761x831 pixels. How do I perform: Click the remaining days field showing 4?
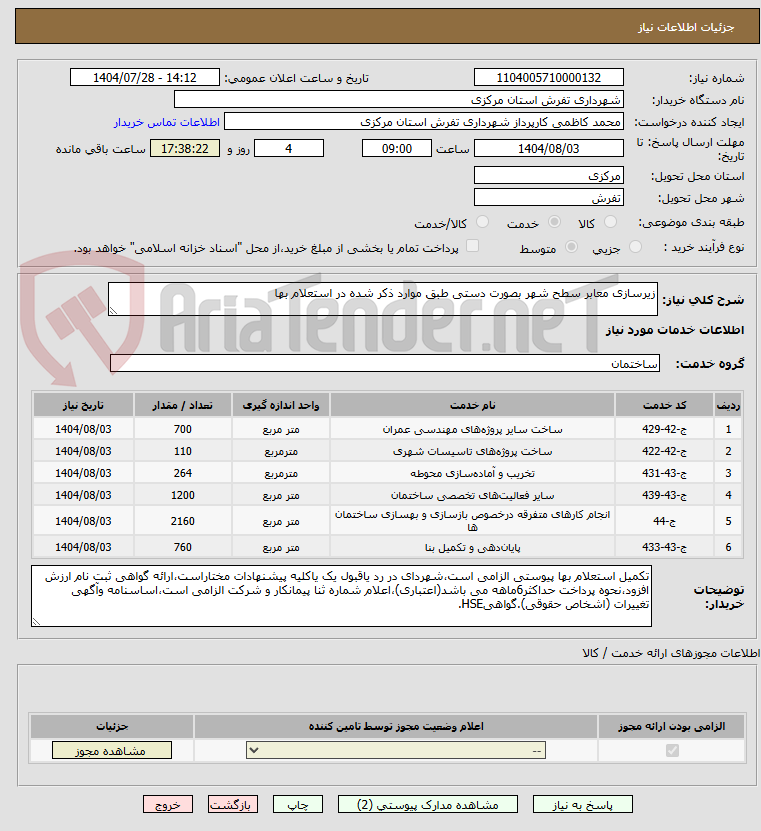pyautogui.click(x=289, y=148)
